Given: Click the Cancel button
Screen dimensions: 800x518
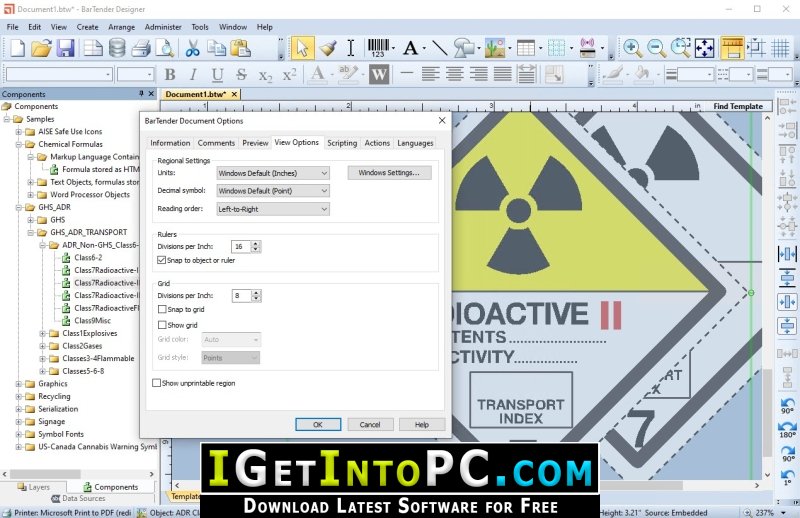Looking at the screenshot, I should point(370,425).
